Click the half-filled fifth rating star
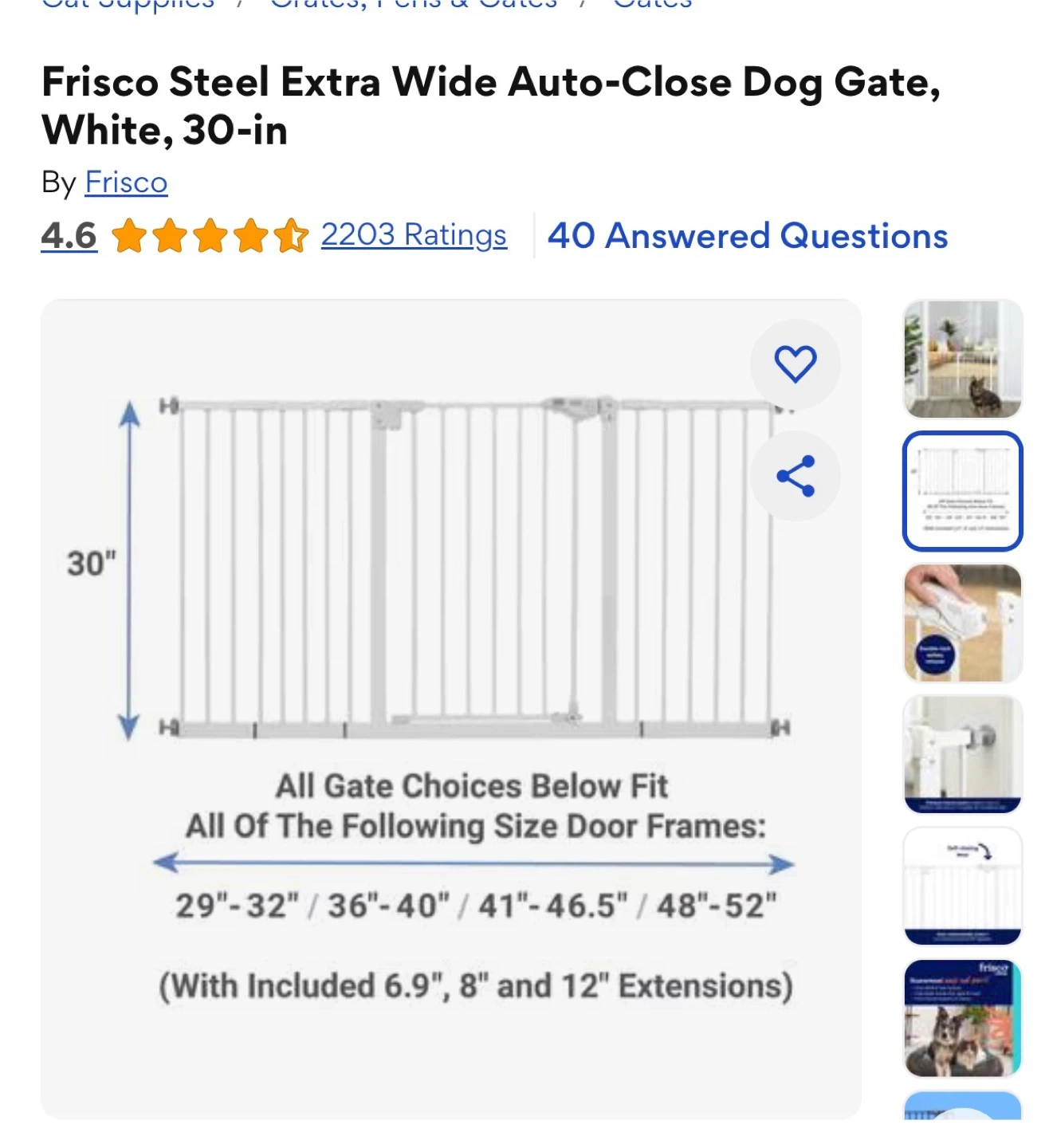Viewport: 1049px width, 1148px height. 291,236
